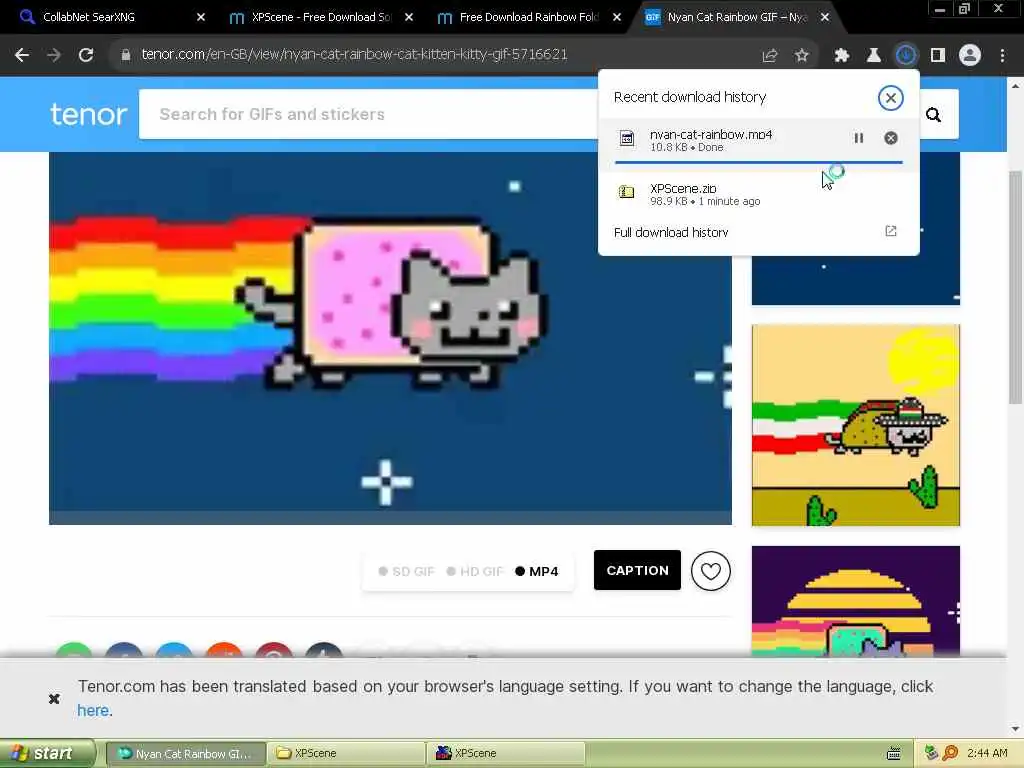
Task: Switch to Nyan Cat Rainbow GIF taskbar item
Action: tap(185, 754)
